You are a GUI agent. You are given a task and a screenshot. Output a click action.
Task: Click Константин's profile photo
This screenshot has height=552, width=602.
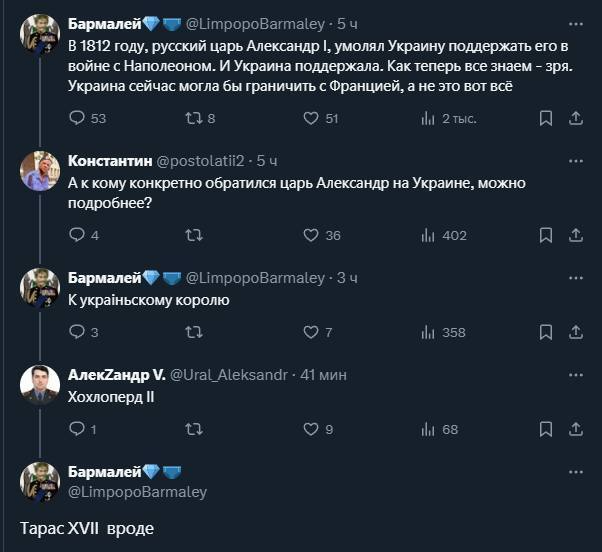(x=40, y=171)
